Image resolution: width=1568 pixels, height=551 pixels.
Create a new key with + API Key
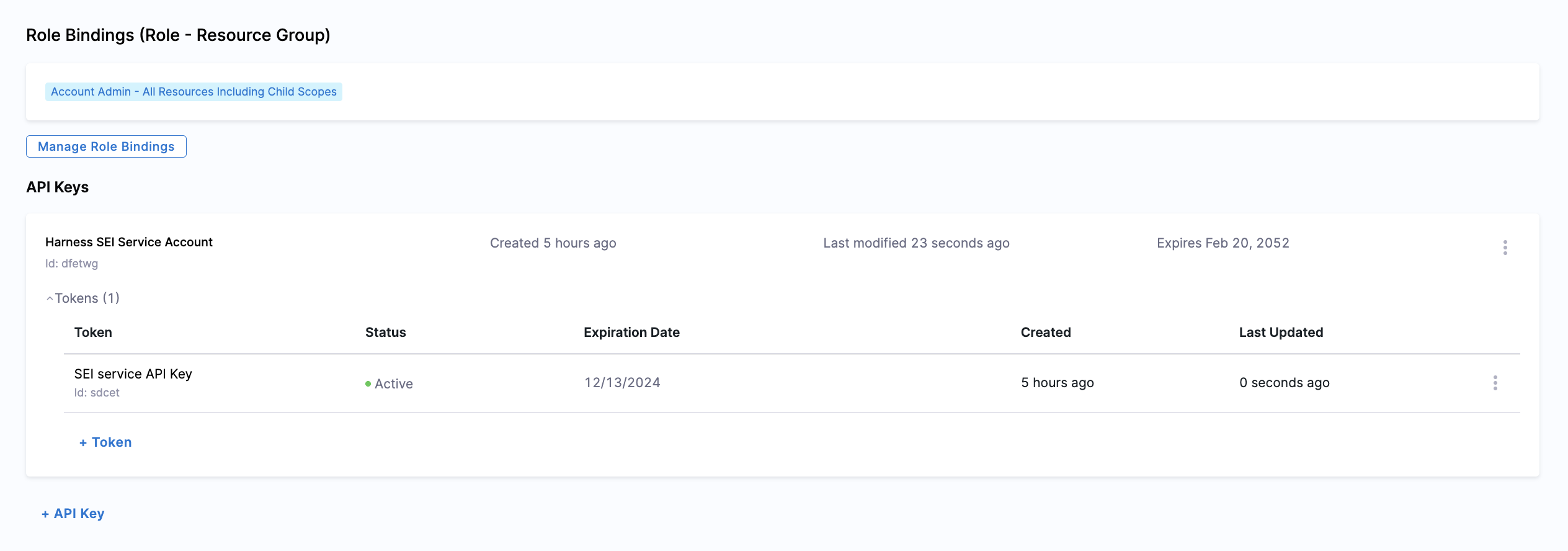[73, 514]
